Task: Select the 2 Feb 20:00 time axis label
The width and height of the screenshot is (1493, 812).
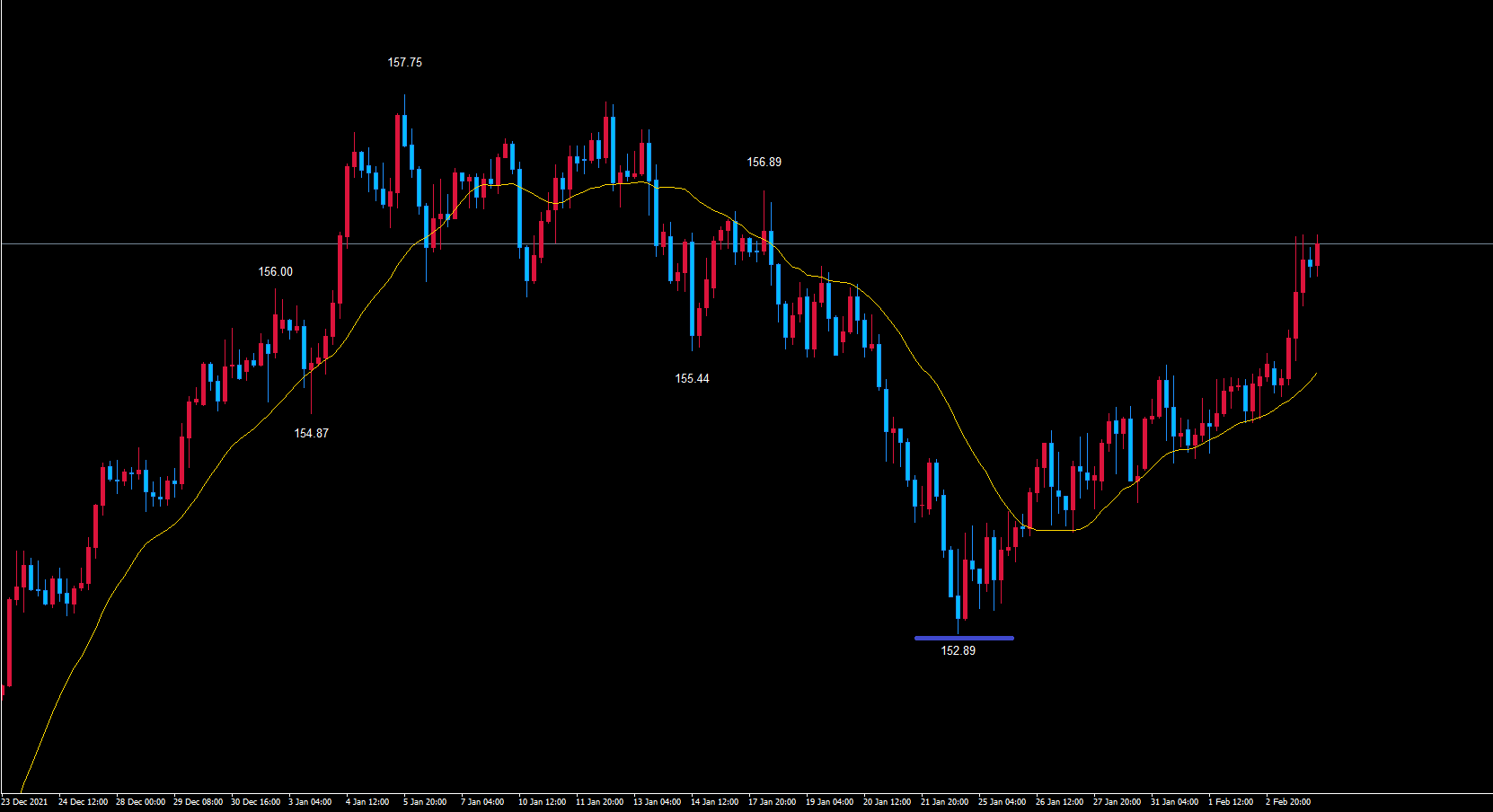Action: click(1288, 802)
